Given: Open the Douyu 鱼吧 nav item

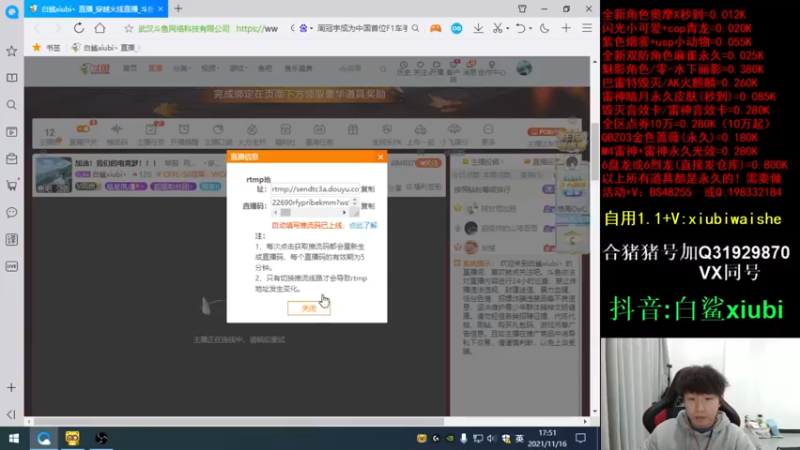Looking at the screenshot, I should [265, 68].
